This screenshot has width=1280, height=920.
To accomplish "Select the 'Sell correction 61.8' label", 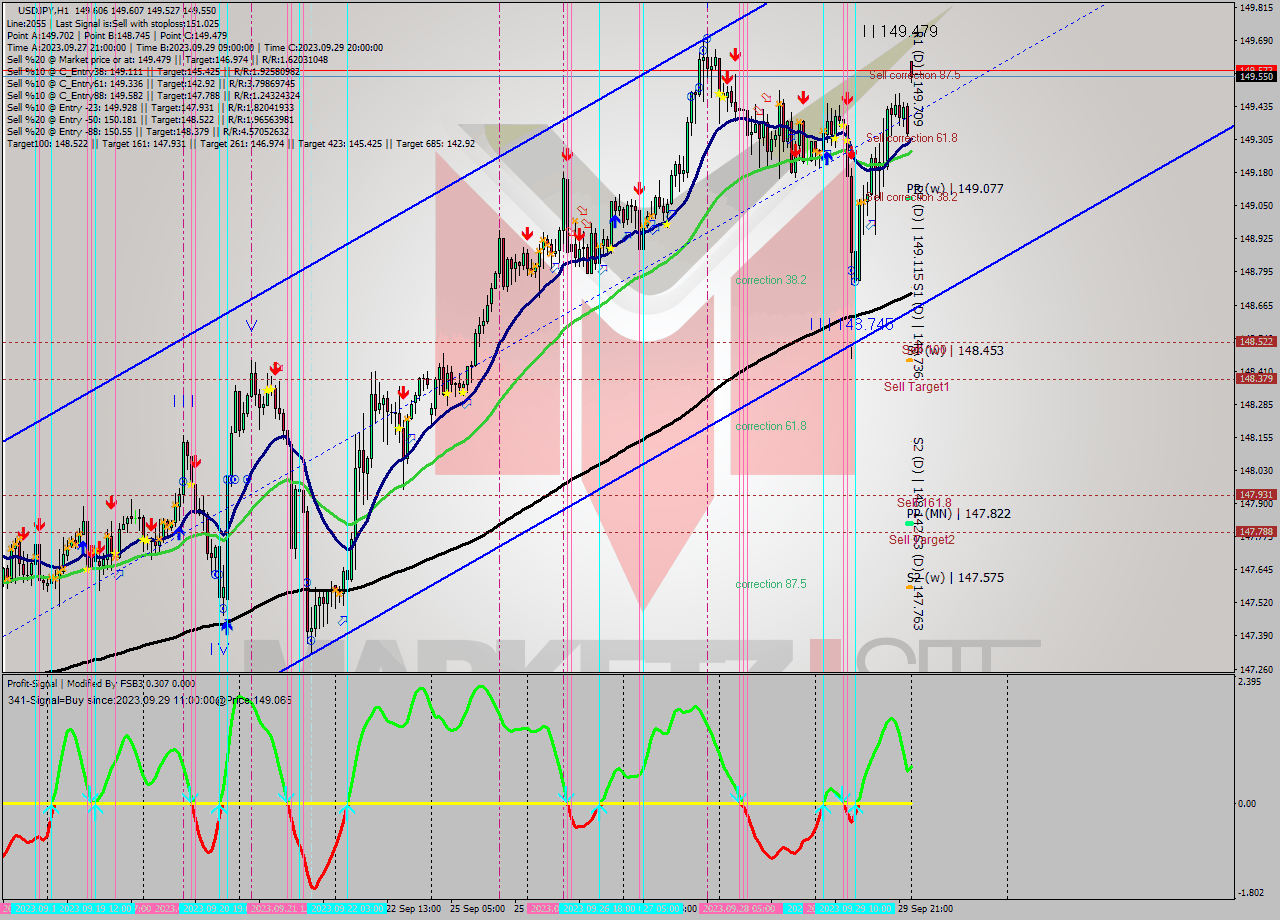I will 911,138.
